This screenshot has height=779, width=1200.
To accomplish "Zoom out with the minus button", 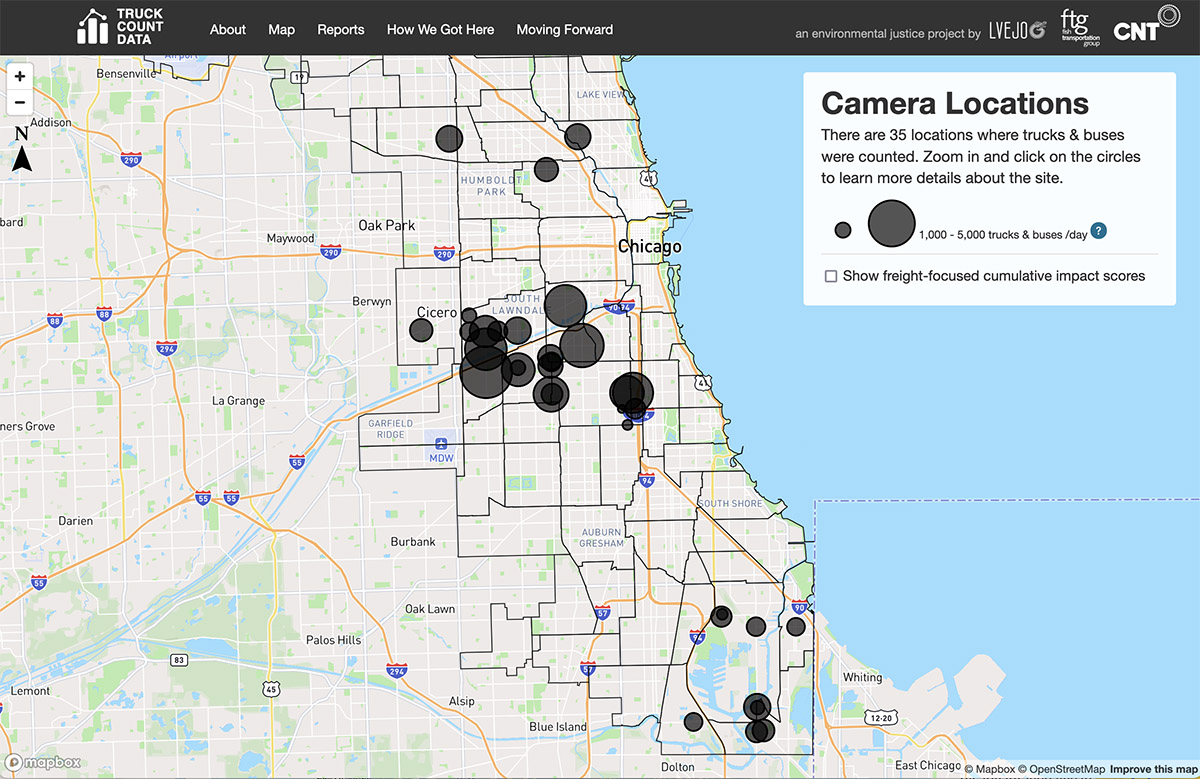I will pos(20,102).
